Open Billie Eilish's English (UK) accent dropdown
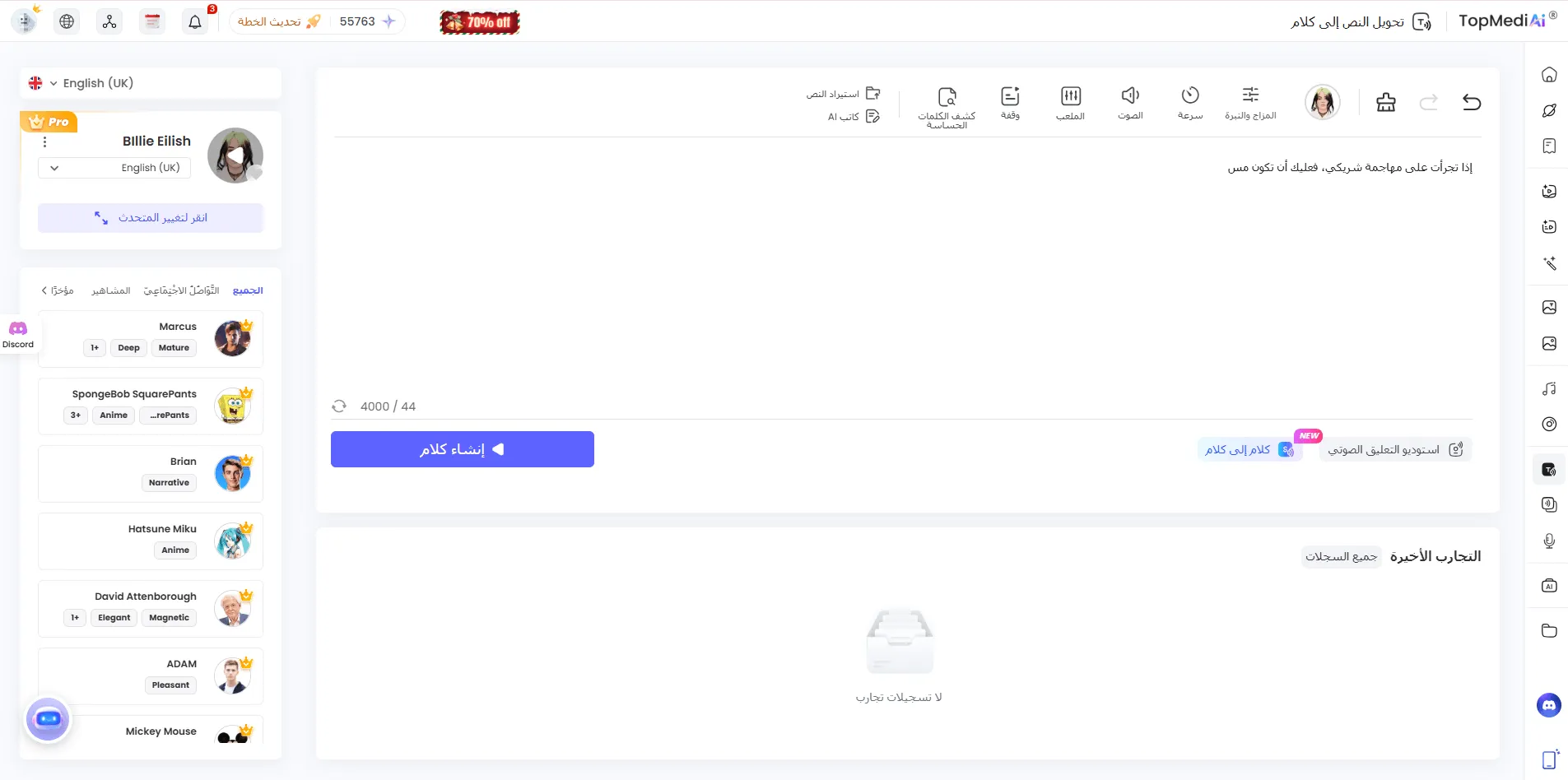Image resolution: width=1568 pixels, height=780 pixels. (x=114, y=168)
